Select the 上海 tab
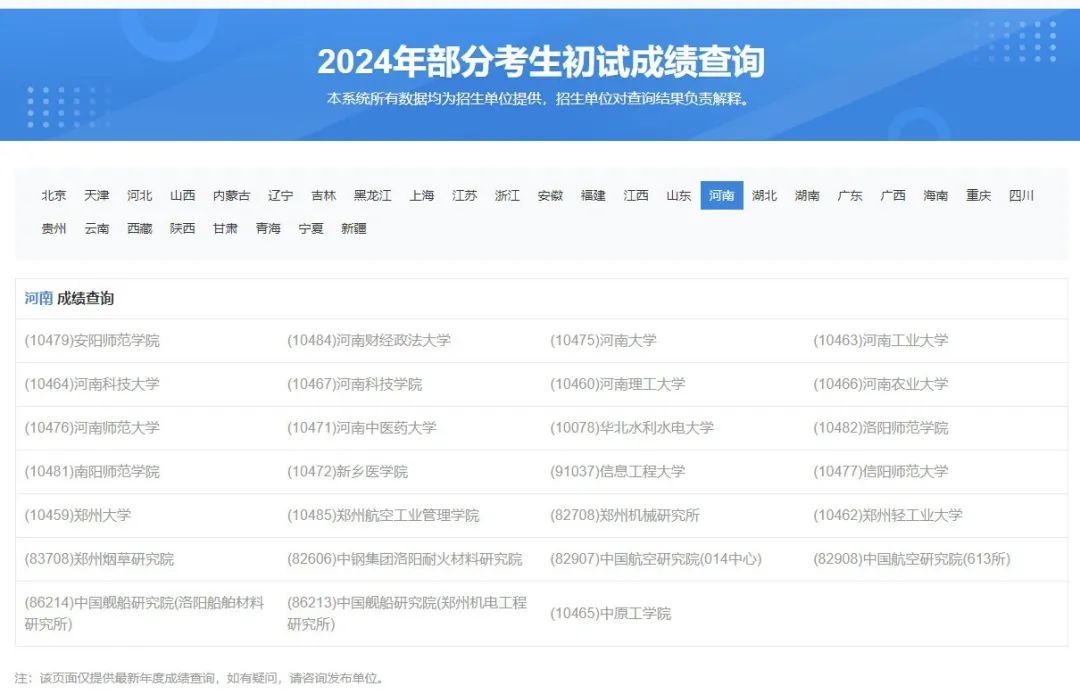The width and height of the screenshot is (1080, 694). pos(422,196)
